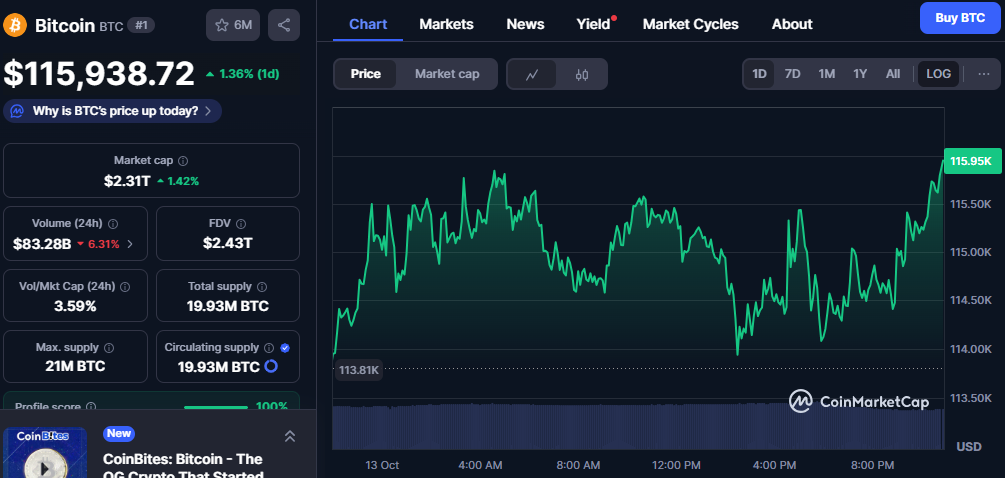This screenshot has width=1005, height=478.
Task: Select the 7D time range
Action: click(792, 74)
